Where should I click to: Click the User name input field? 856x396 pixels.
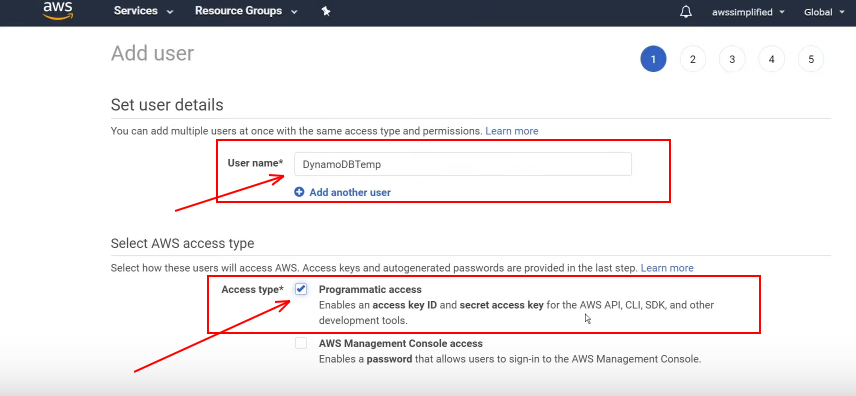pyautogui.click(x=463, y=164)
